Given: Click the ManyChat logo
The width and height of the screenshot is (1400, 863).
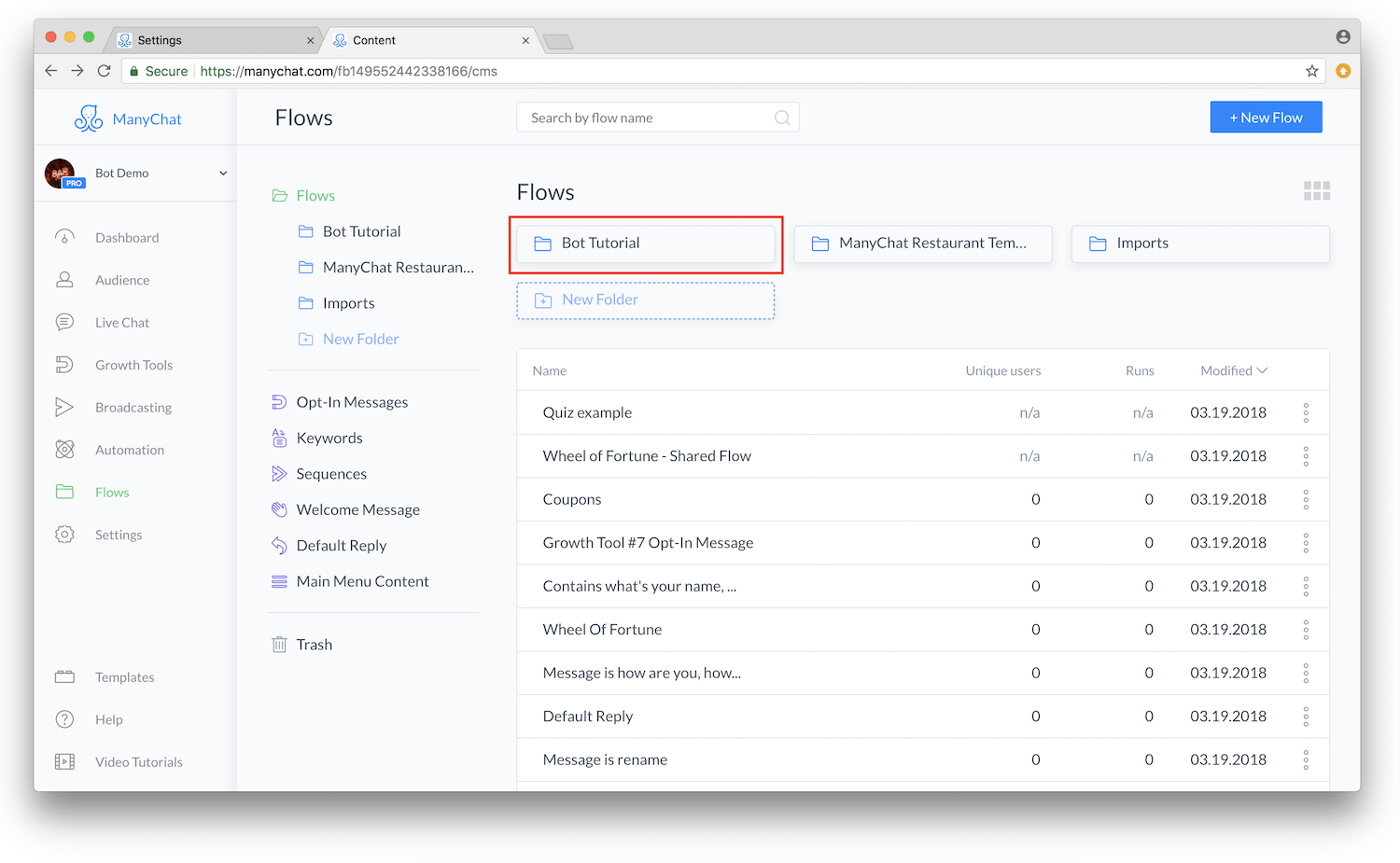Looking at the screenshot, I should (x=128, y=118).
